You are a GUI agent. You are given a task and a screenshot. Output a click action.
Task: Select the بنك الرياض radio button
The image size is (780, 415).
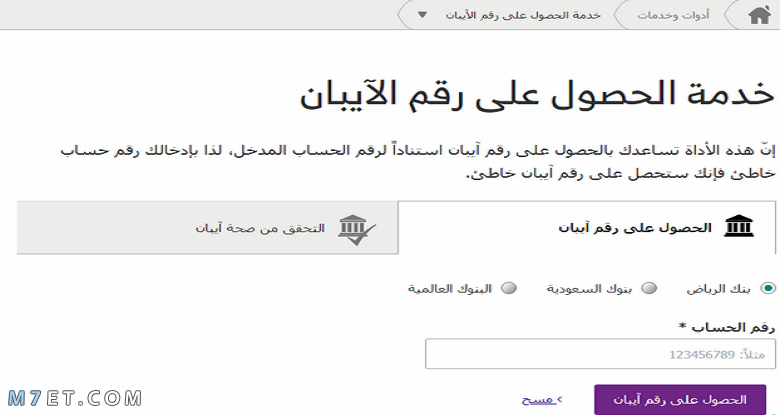tap(769, 288)
